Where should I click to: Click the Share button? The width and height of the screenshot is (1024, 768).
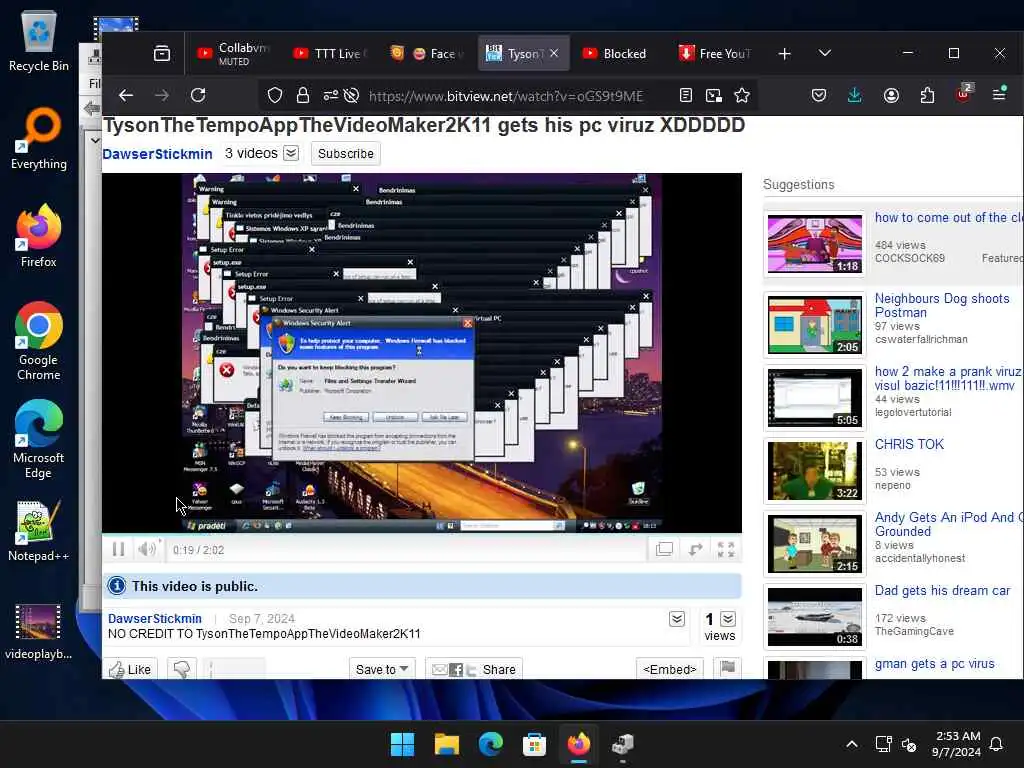tap(474, 669)
